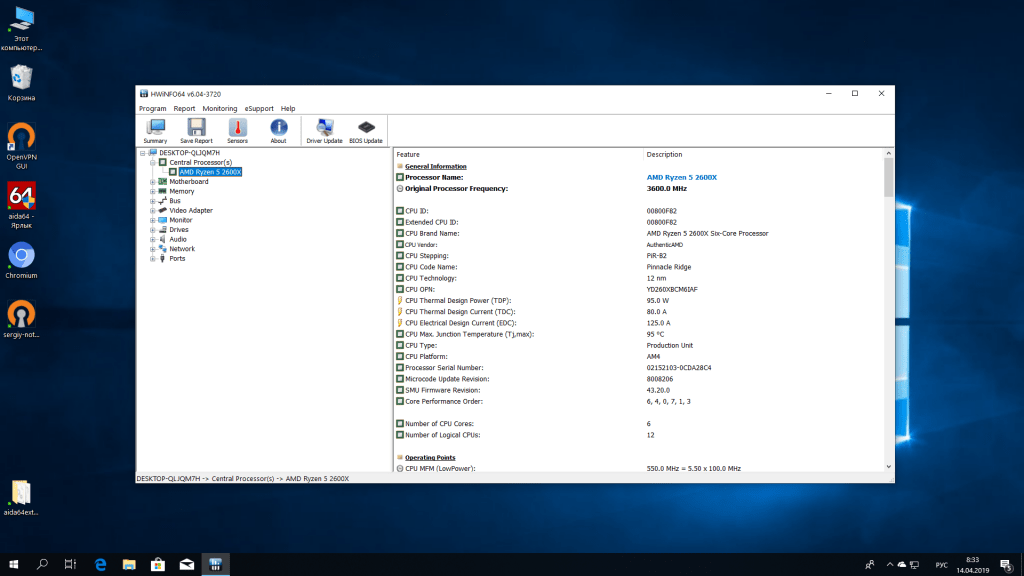Open the sergiy-not... OpenVPN config icon

(x=22, y=319)
